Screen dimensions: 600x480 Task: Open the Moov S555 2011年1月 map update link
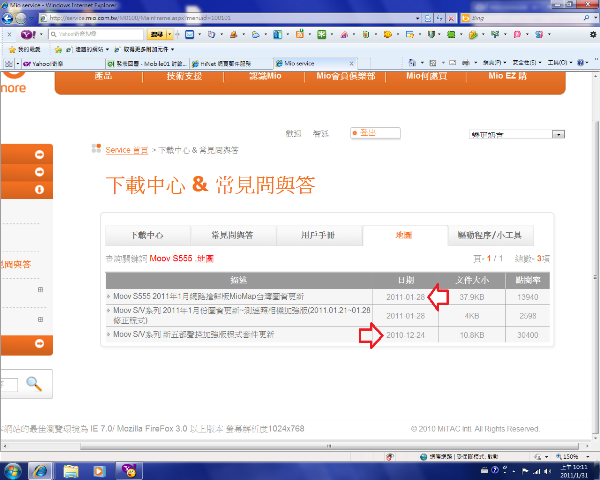pyautogui.click(x=209, y=297)
